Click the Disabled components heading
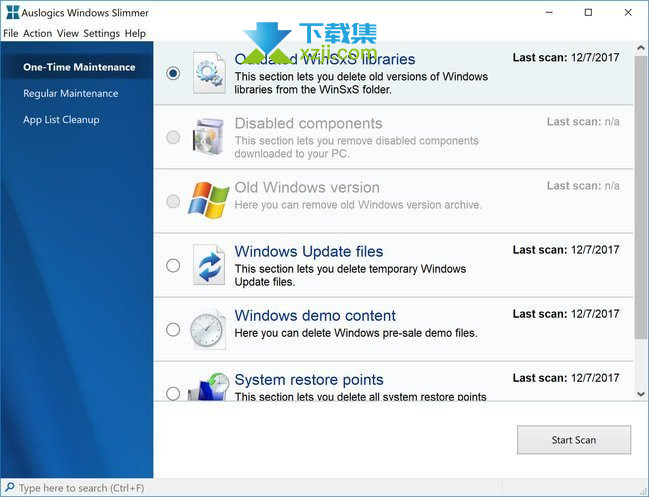The image size is (649, 497). point(308,123)
